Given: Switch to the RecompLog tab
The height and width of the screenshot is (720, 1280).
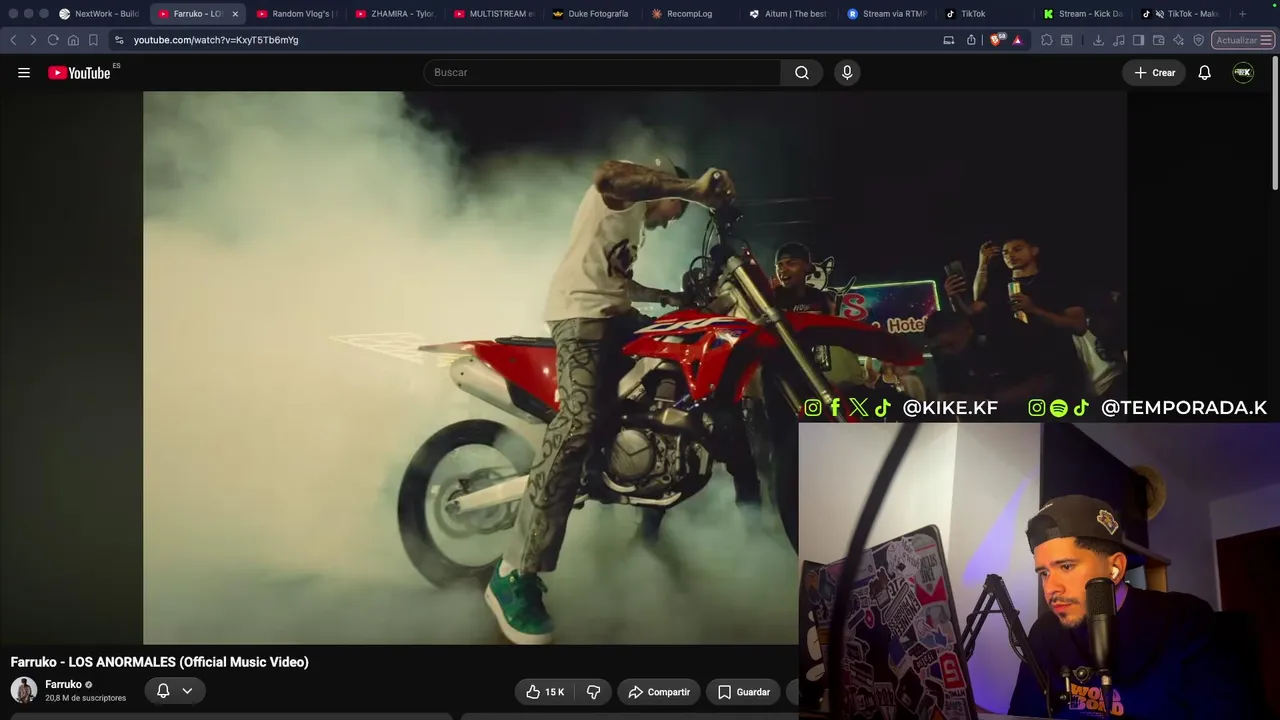Looking at the screenshot, I should (x=691, y=14).
